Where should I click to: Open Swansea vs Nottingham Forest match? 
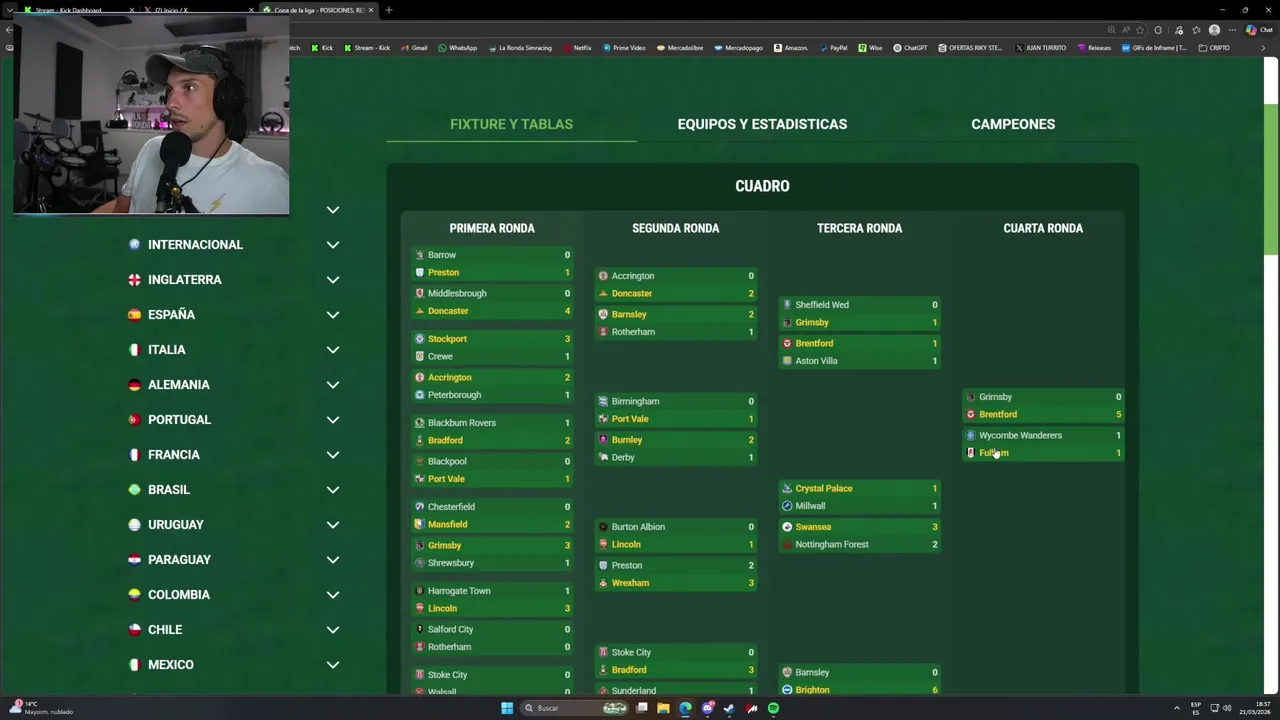pyautogui.click(x=859, y=535)
